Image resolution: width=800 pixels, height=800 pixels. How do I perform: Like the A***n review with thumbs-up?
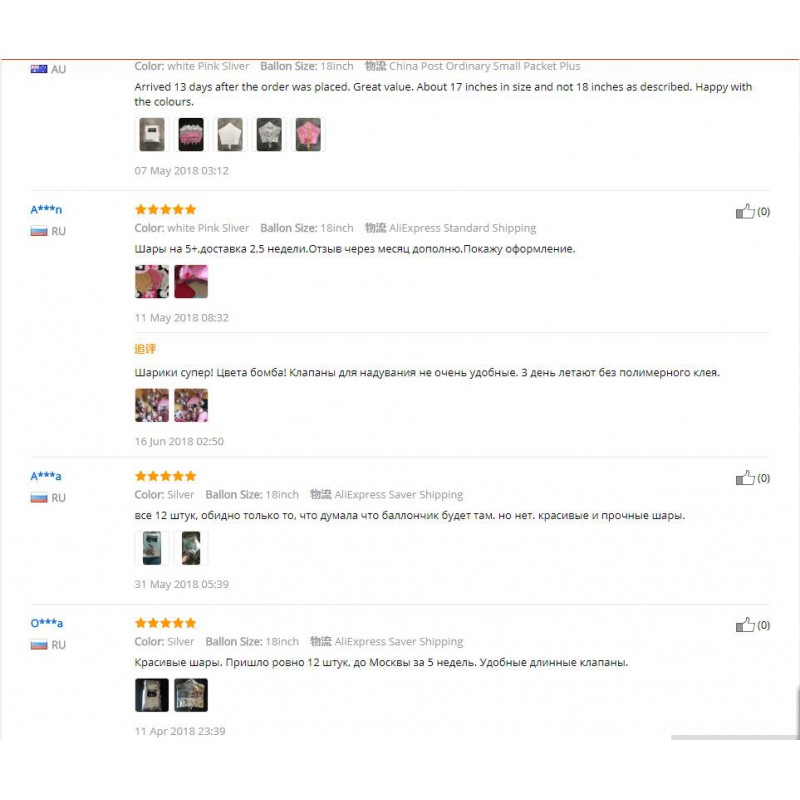pyautogui.click(x=745, y=211)
